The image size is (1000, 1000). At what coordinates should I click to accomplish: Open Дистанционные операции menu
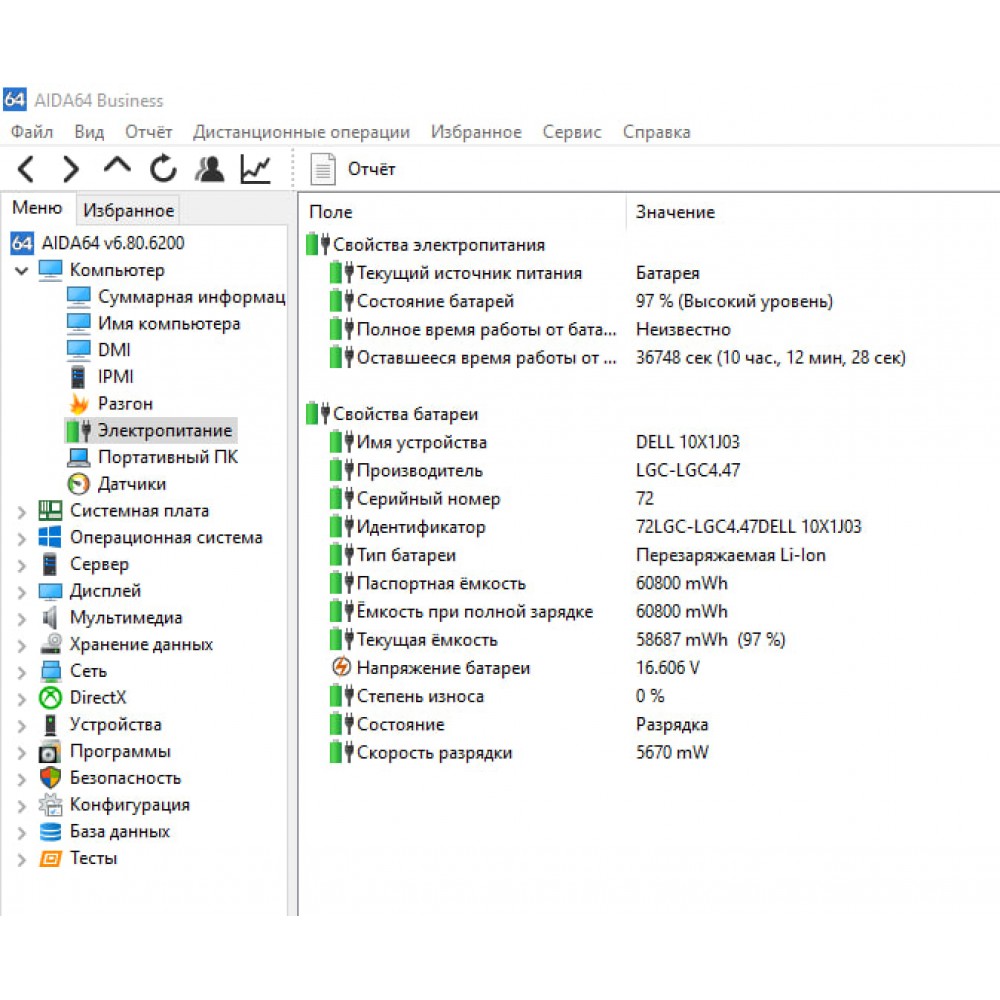(302, 132)
